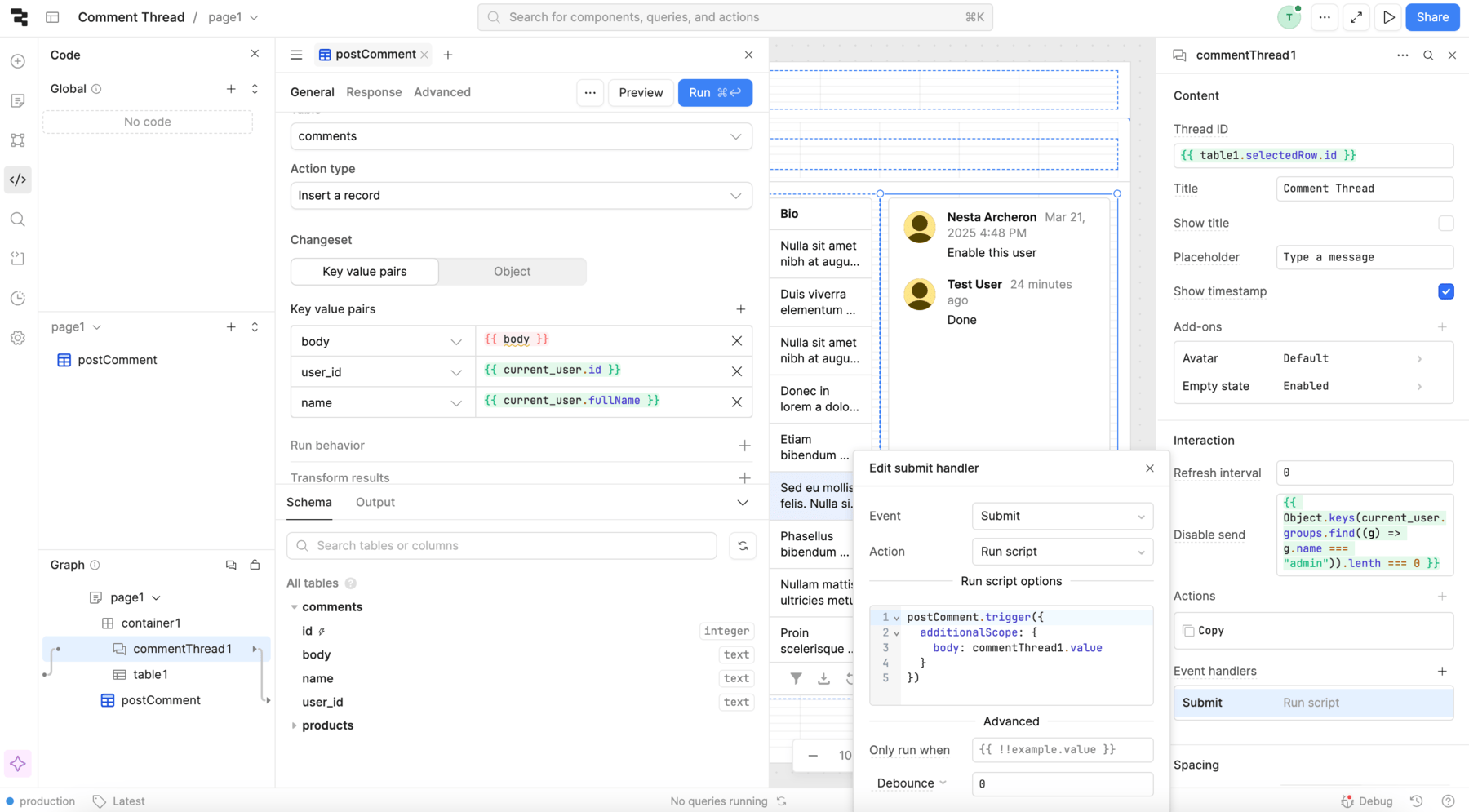Open the Settings gear icon in sidebar
The image size is (1469, 812).
[18, 338]
